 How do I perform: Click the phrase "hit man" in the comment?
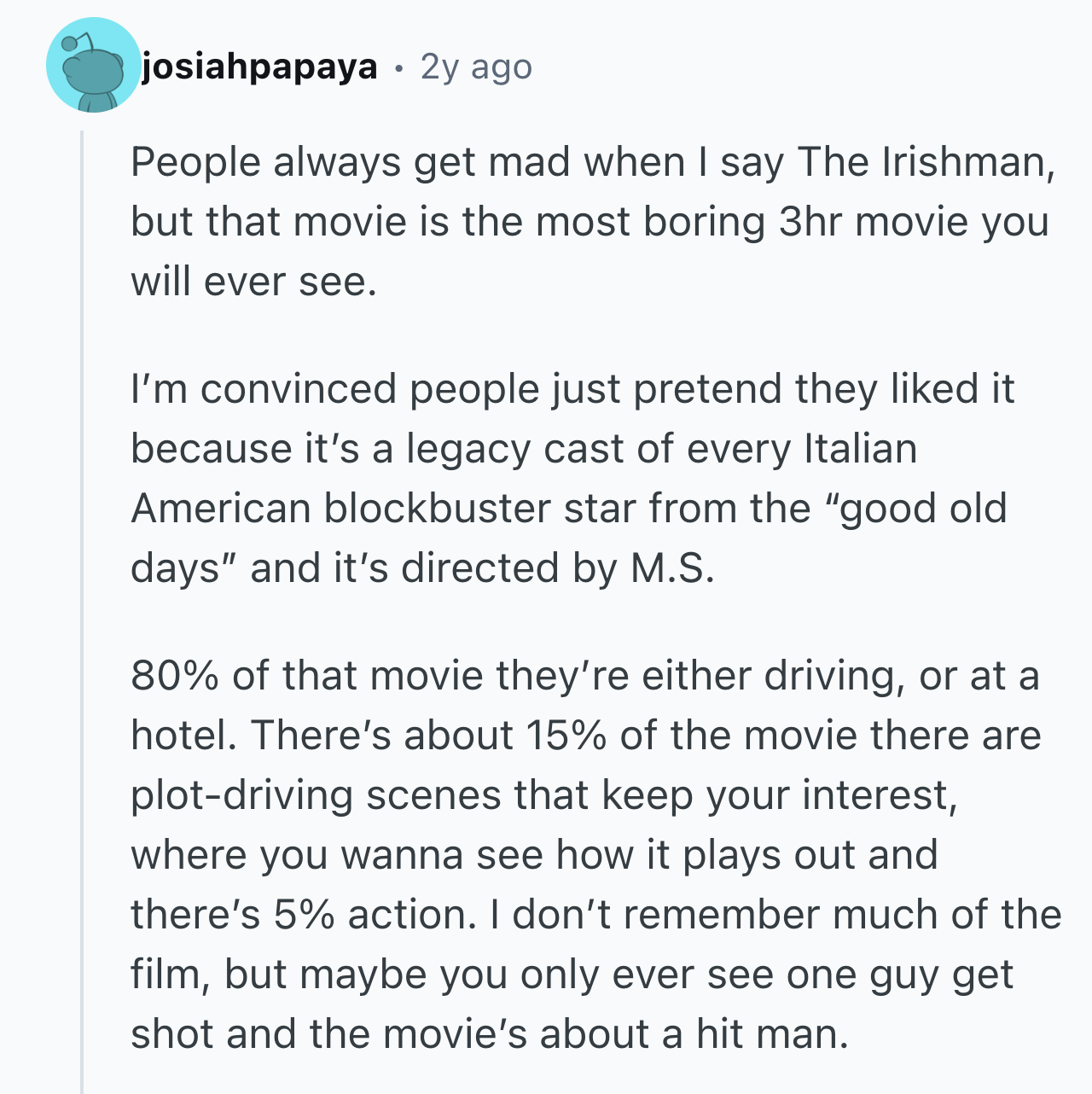(x=772, y=1033)
